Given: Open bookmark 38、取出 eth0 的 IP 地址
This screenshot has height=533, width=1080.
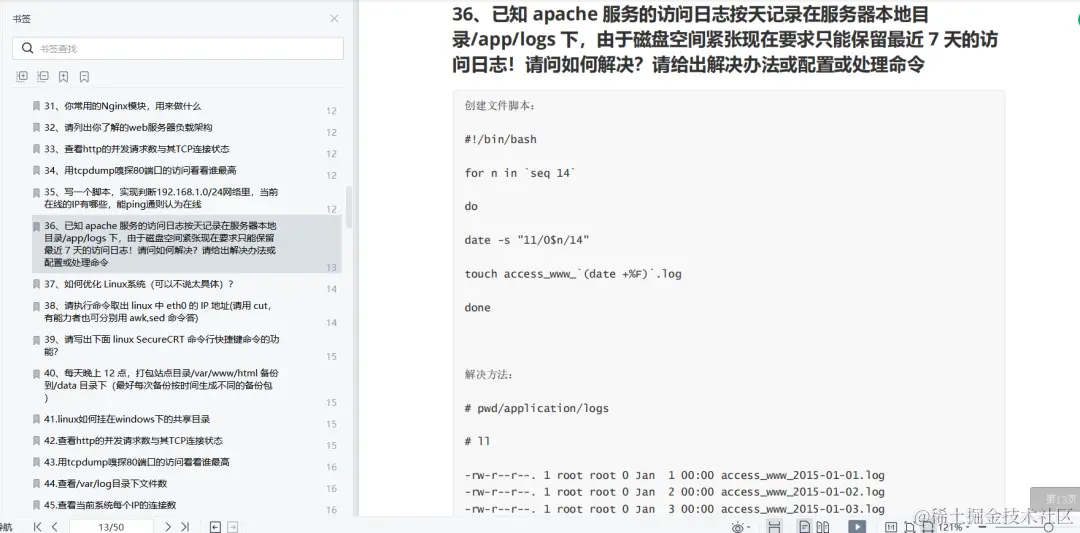Looking at the screenshot, I should point(158,311).
